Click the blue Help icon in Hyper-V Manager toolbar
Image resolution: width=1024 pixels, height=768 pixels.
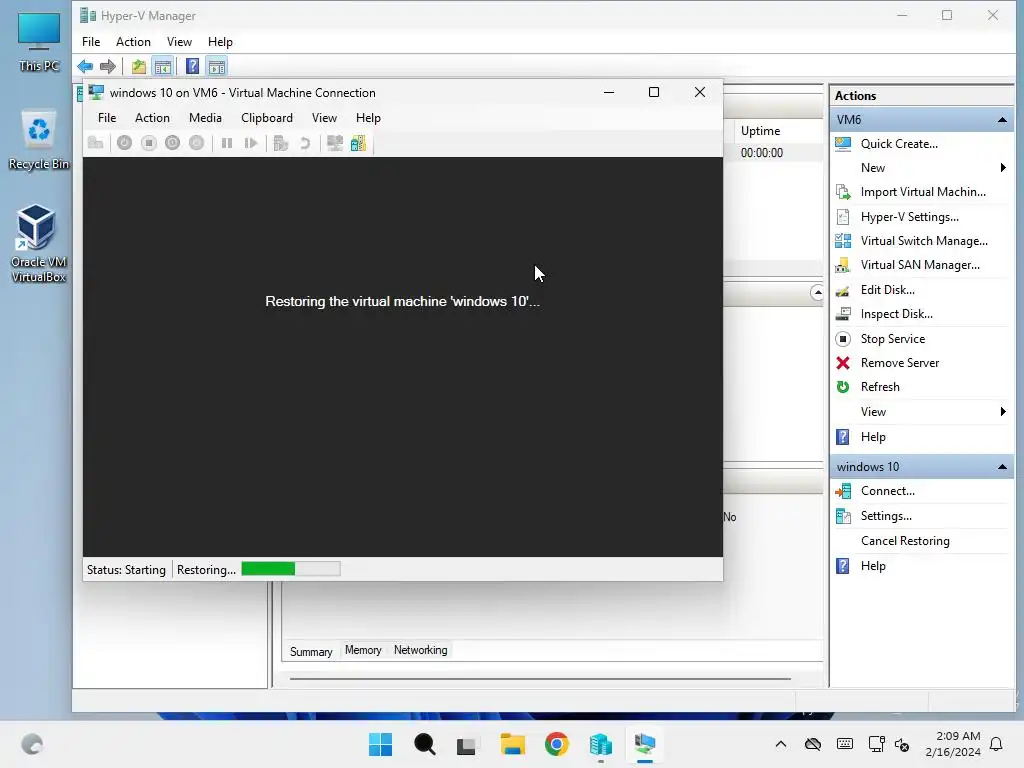pos(192,66)
